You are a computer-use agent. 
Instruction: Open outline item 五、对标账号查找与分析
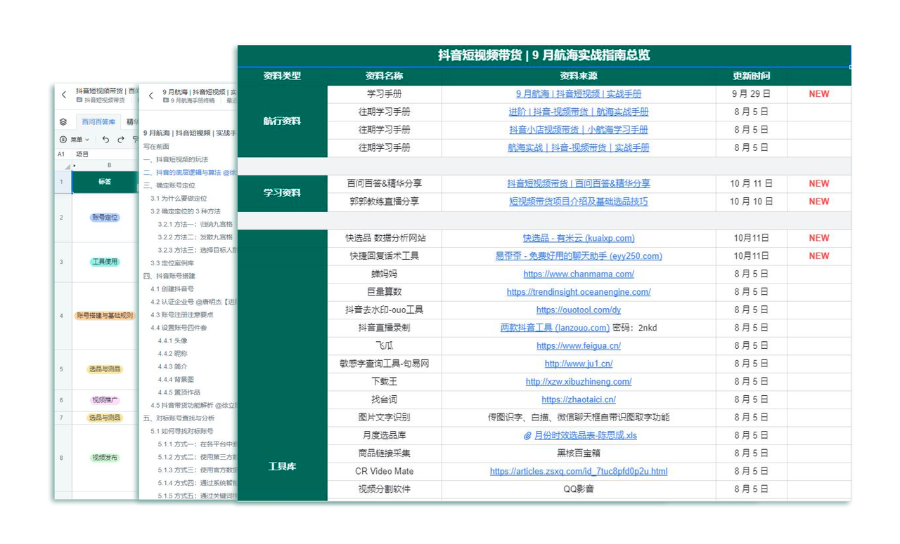pyautogui.click(x=179, y=418)
